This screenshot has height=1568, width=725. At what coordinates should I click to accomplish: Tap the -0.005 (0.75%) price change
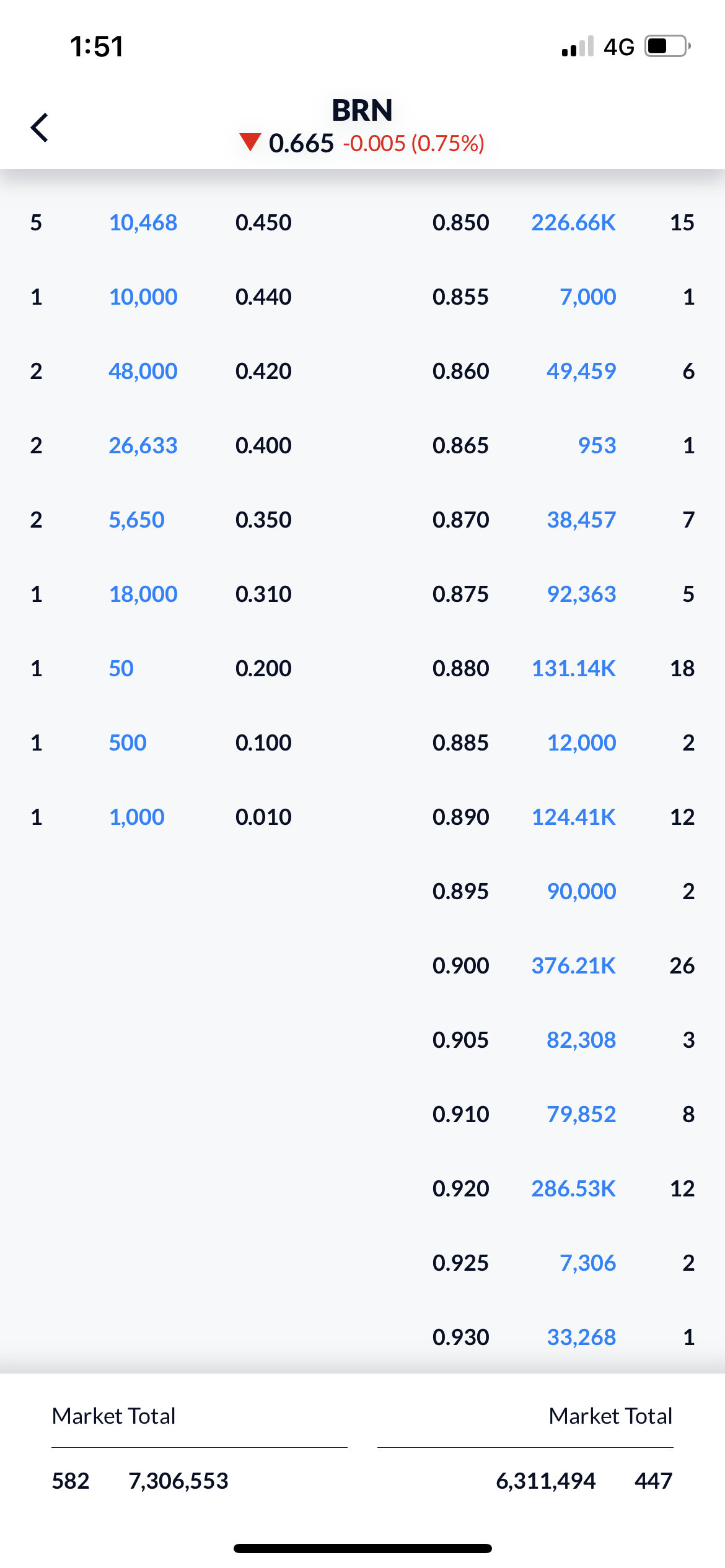pyautogui.click(x=414, y=143)
